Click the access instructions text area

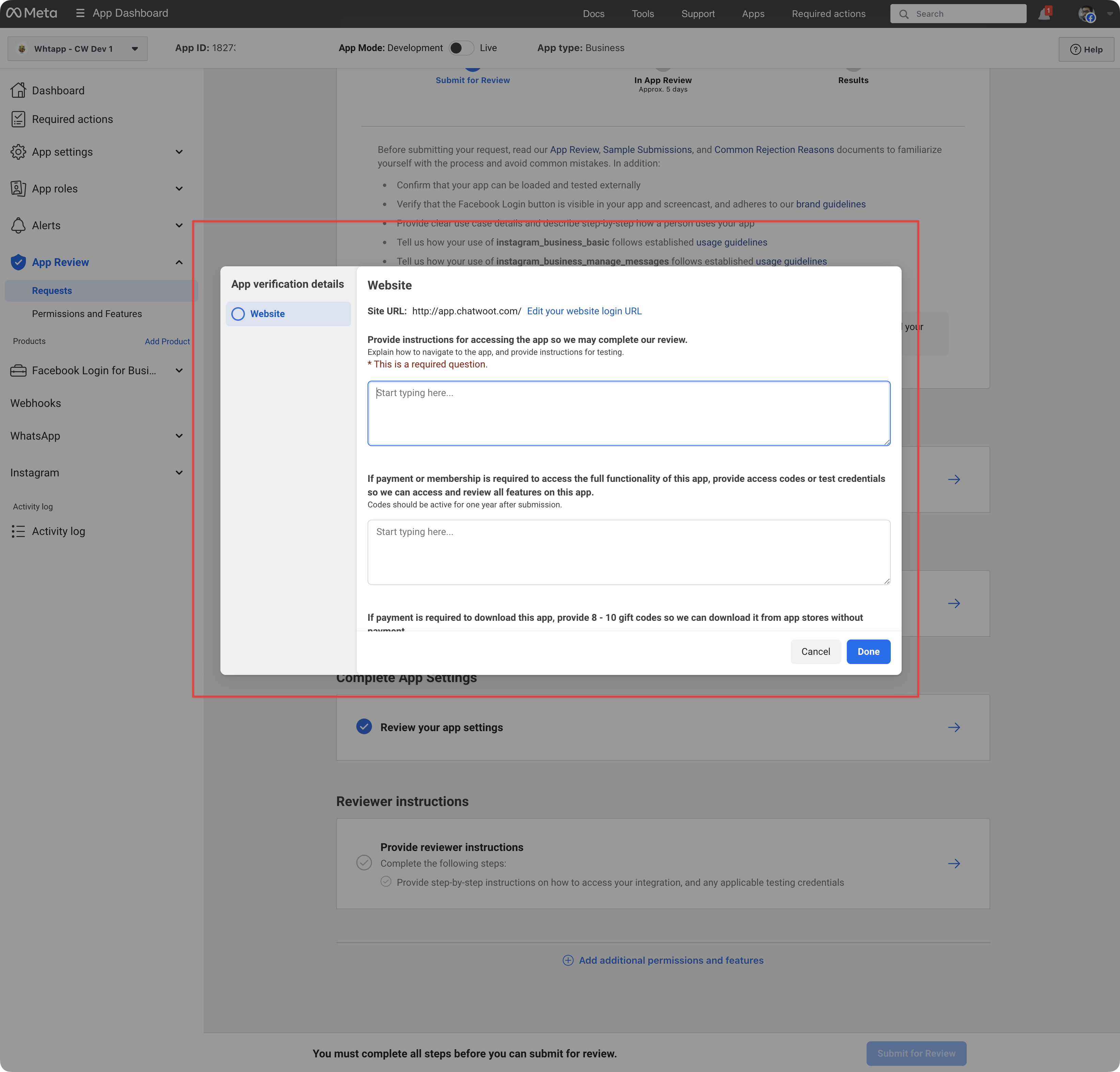(x=628, y=413)
